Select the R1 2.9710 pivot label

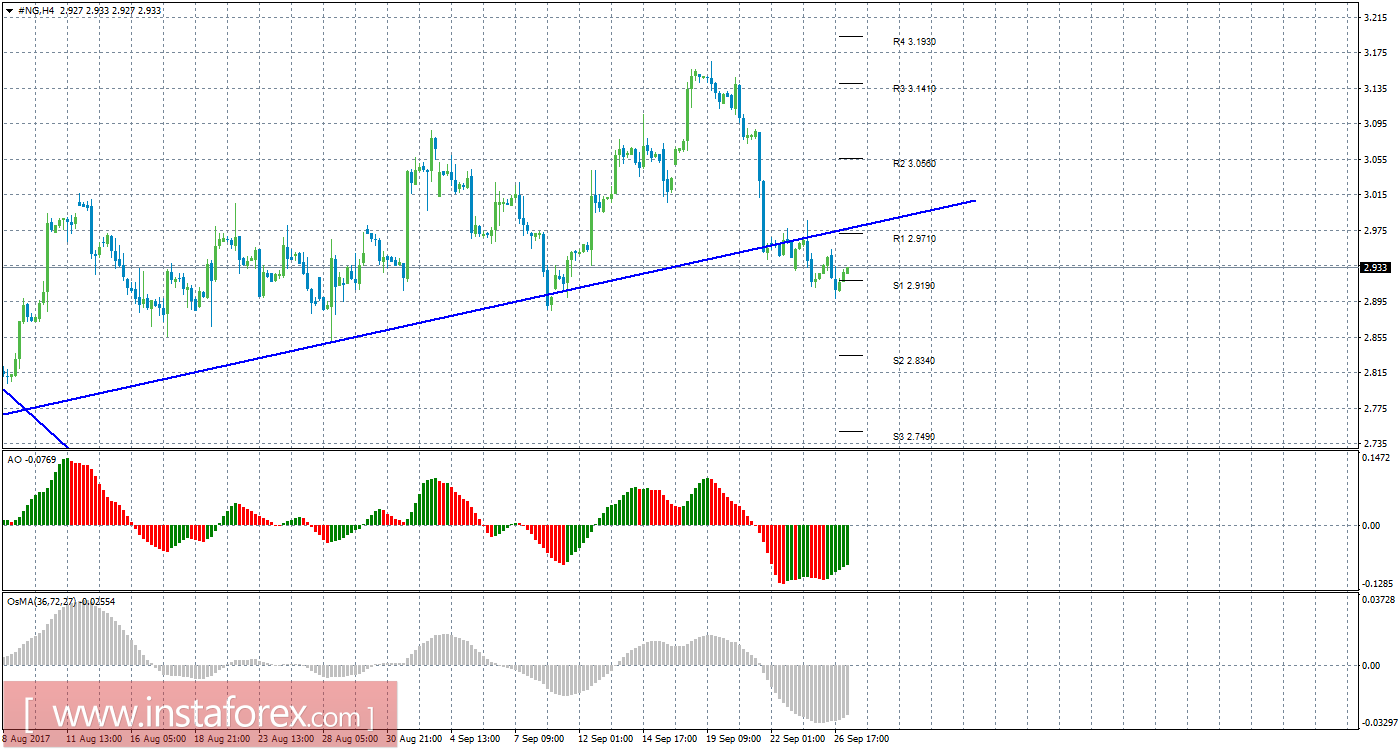(x=914, y=239)
